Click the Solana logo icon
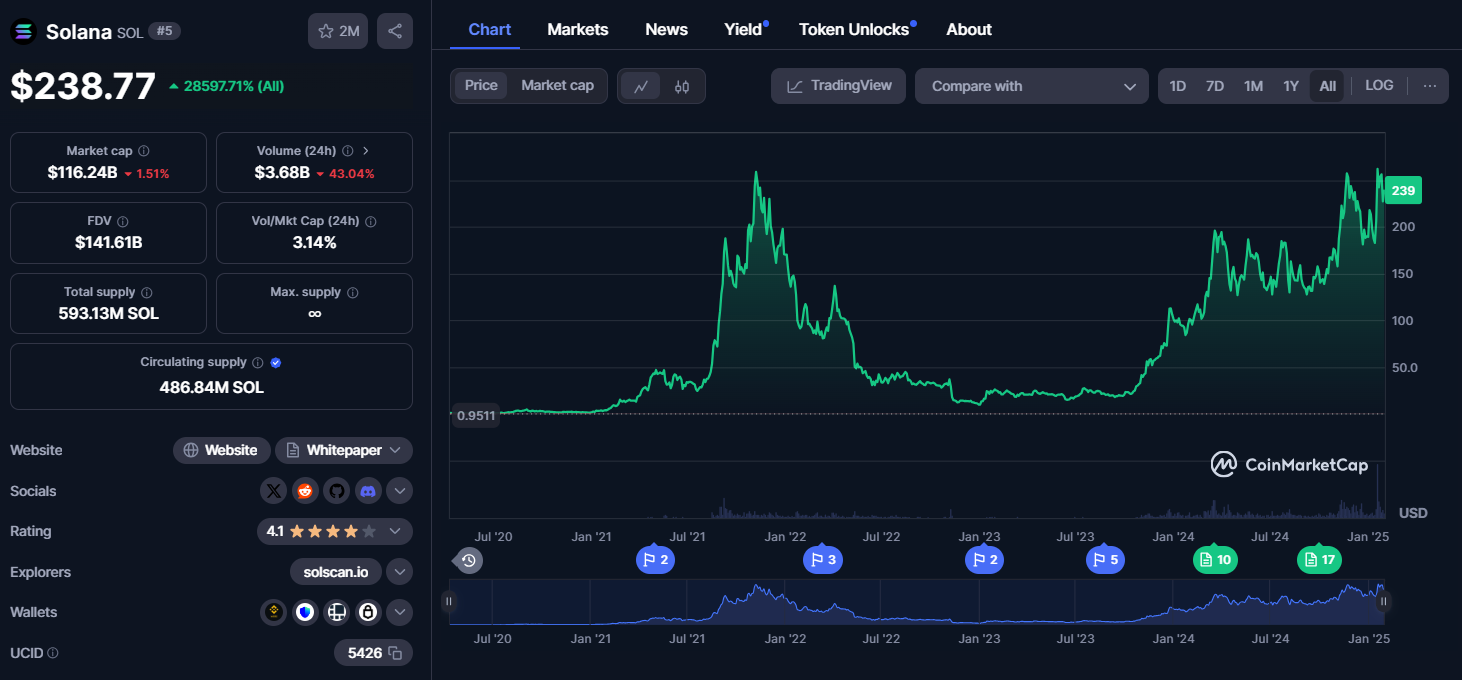1462x680 pixels. [x=23, y=31]
